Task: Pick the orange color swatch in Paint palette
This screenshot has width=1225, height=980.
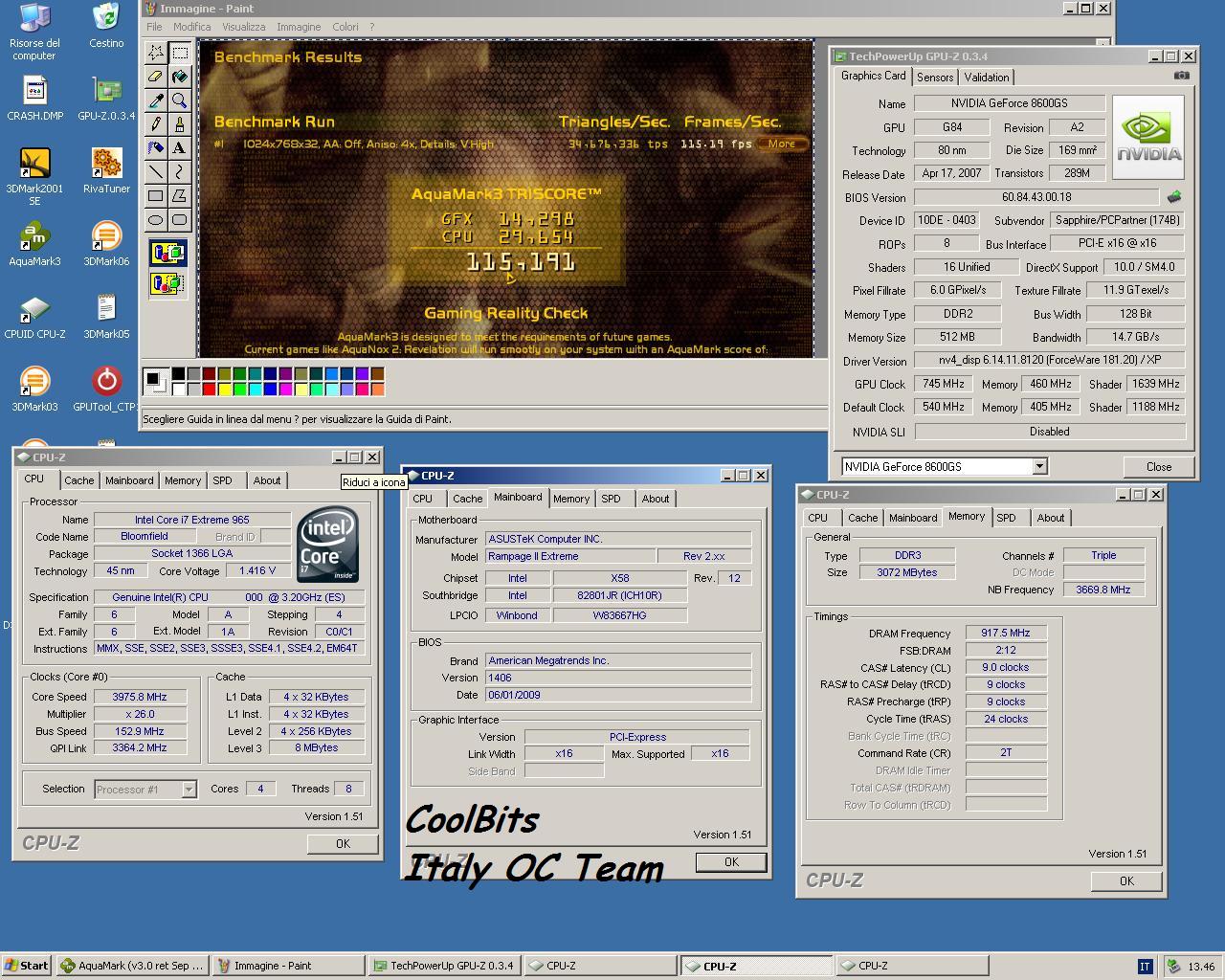Action: click(377, 389)
